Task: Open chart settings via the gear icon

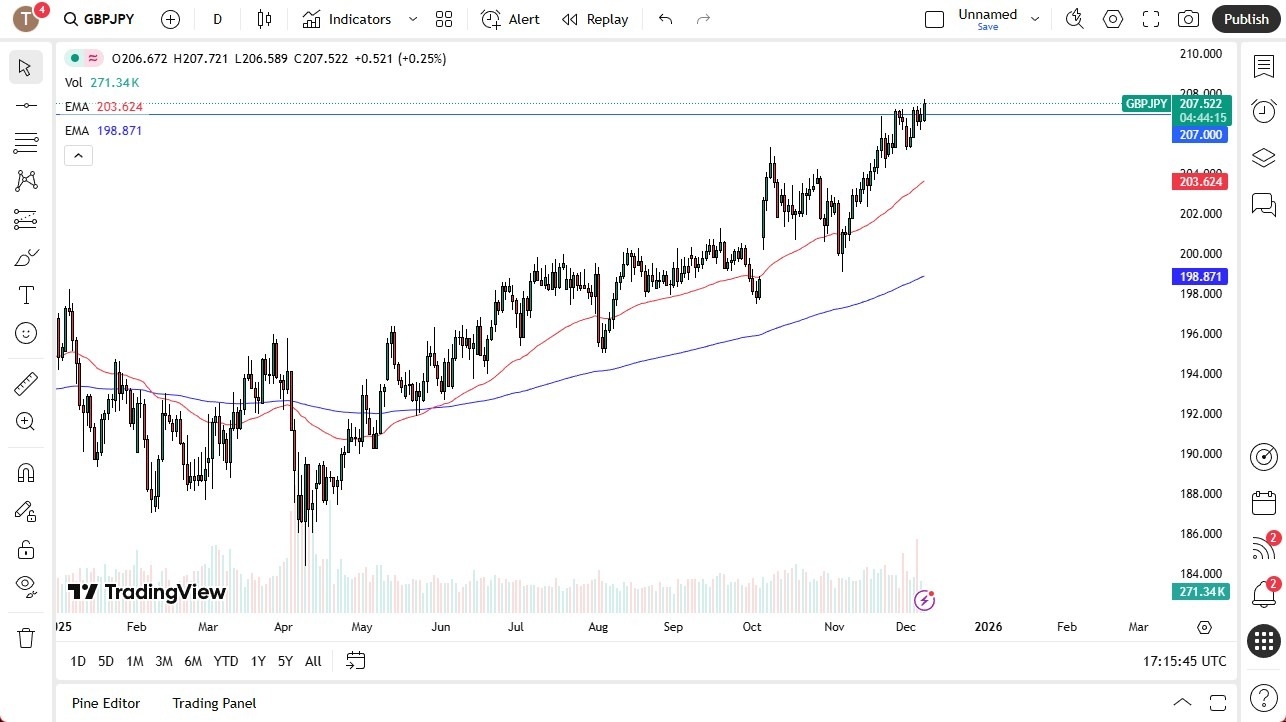Action: click(1112, 18)
